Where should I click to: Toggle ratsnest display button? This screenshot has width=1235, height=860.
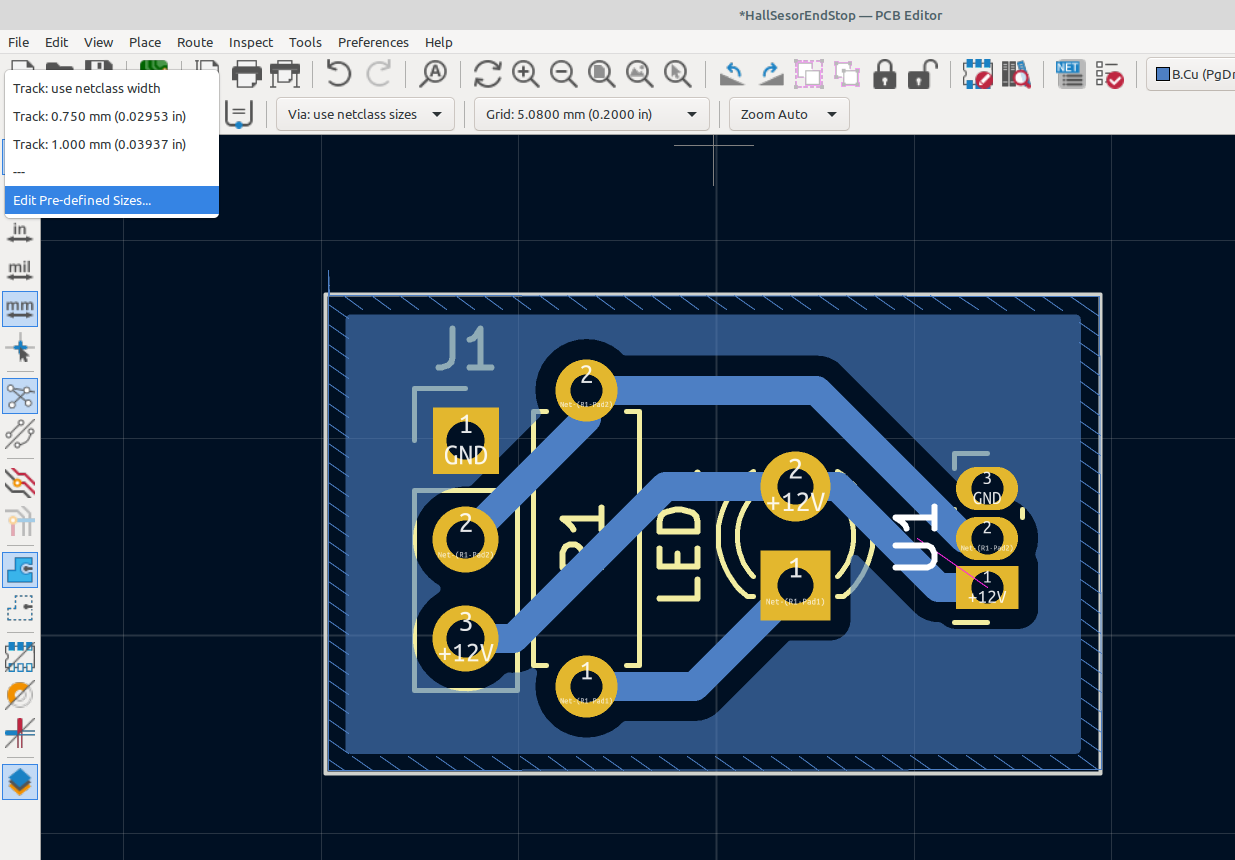[x=20, y=396]
